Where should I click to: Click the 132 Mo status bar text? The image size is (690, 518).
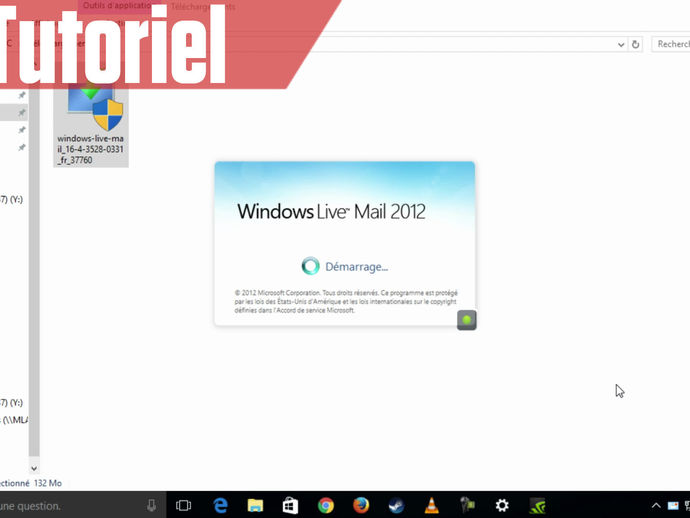pos(48,483)
